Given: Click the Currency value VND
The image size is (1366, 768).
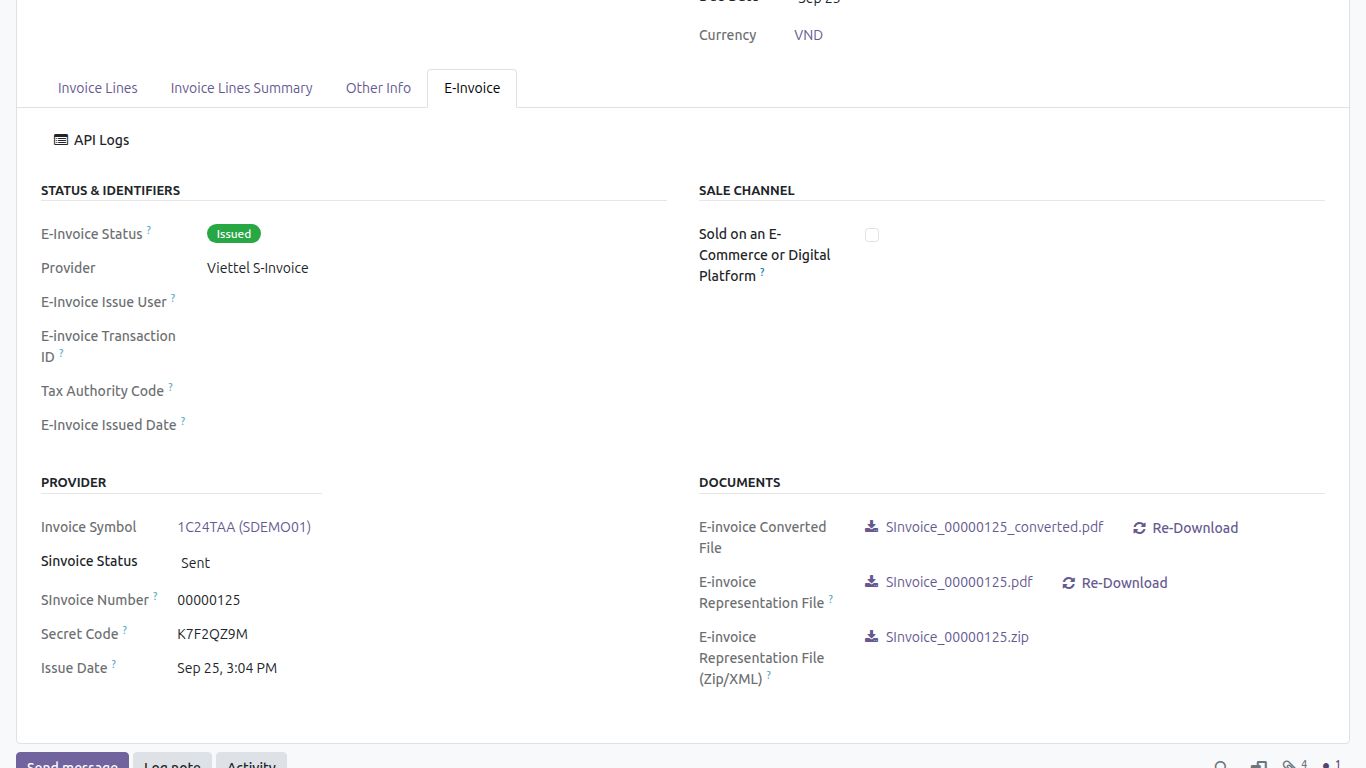Looking at the screenshot, I should [x=808, y=35].
